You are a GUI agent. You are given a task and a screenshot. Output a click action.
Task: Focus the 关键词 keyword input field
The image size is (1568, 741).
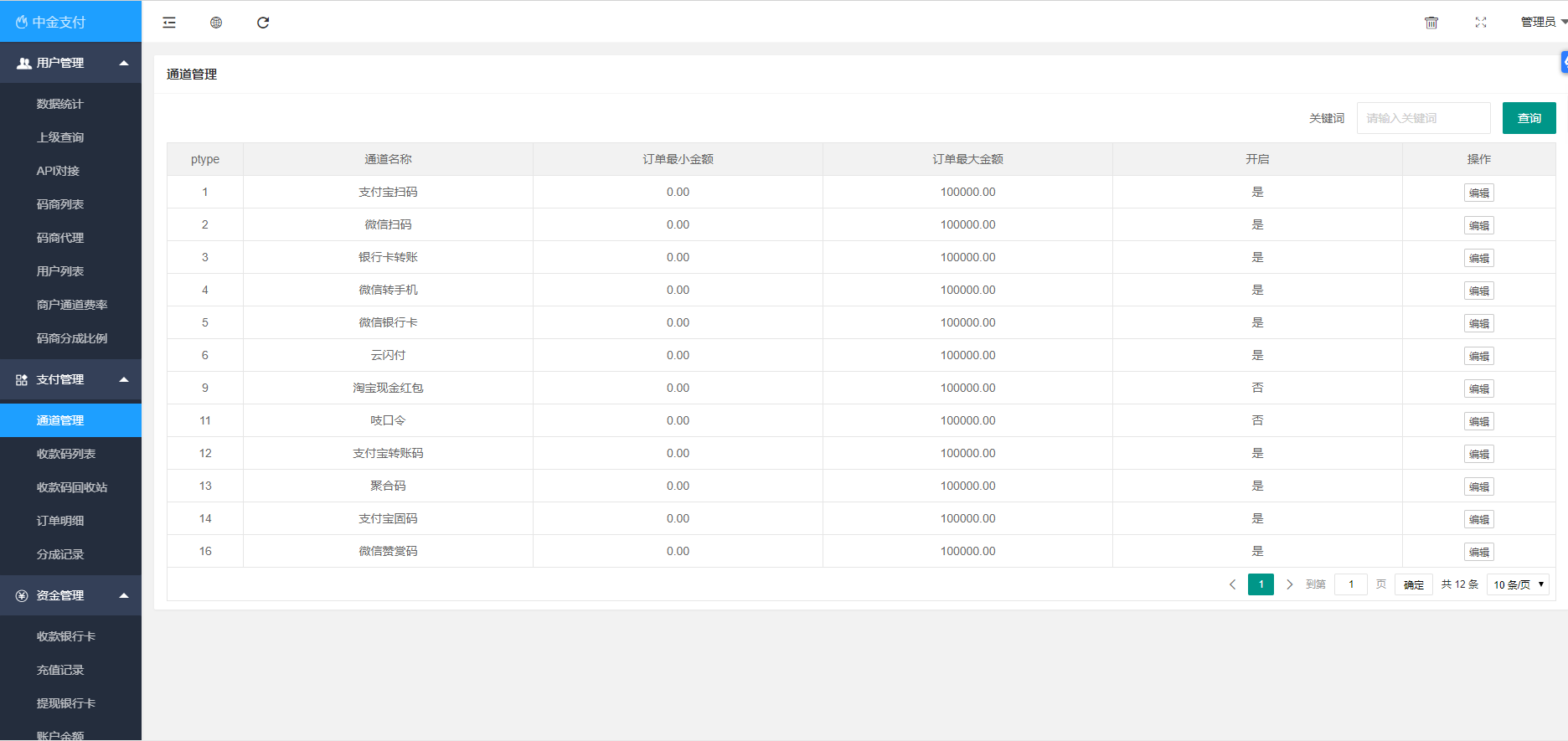click(1423, 118)
